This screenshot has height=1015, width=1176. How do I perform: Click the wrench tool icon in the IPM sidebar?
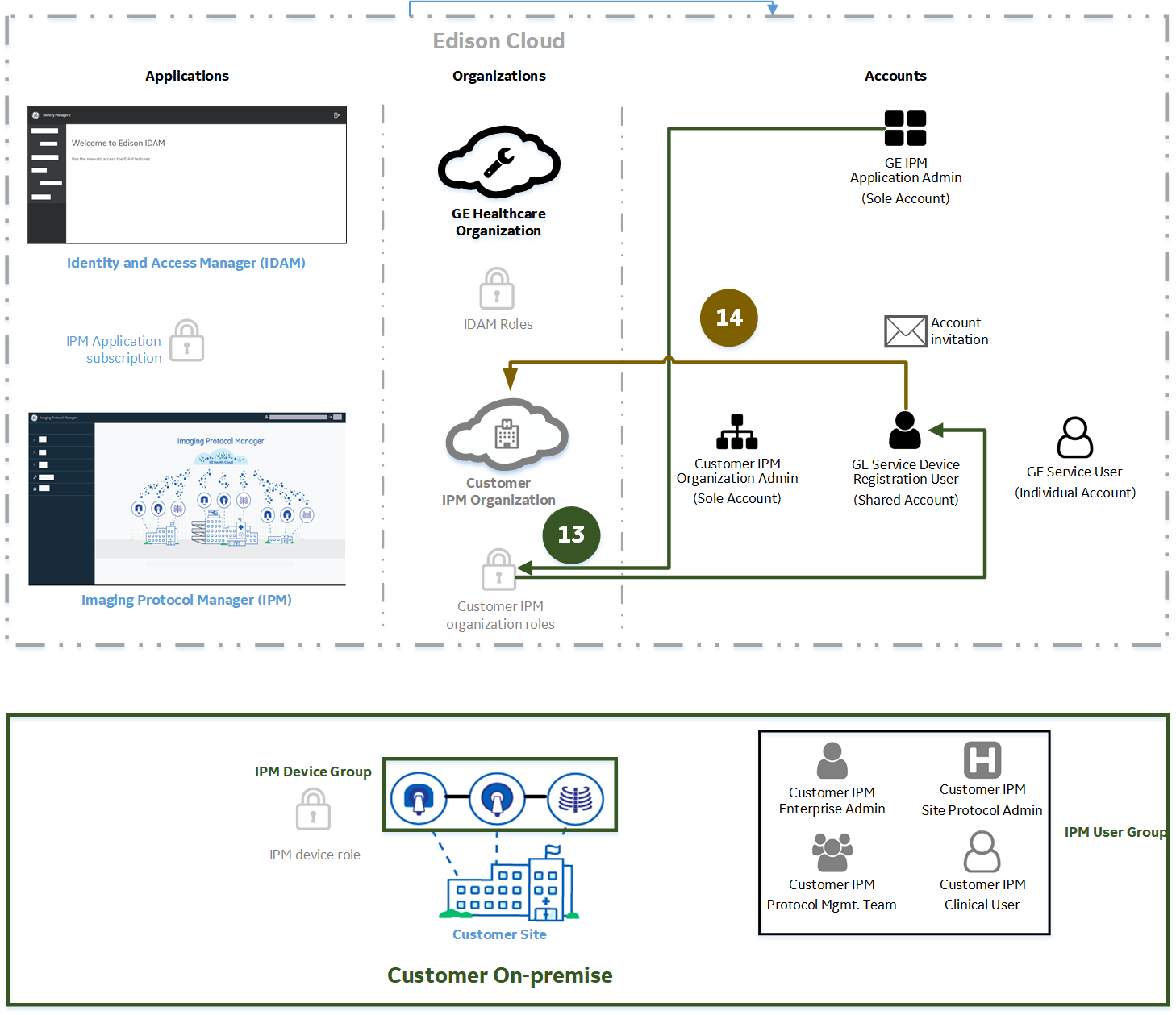pos(35,477)
